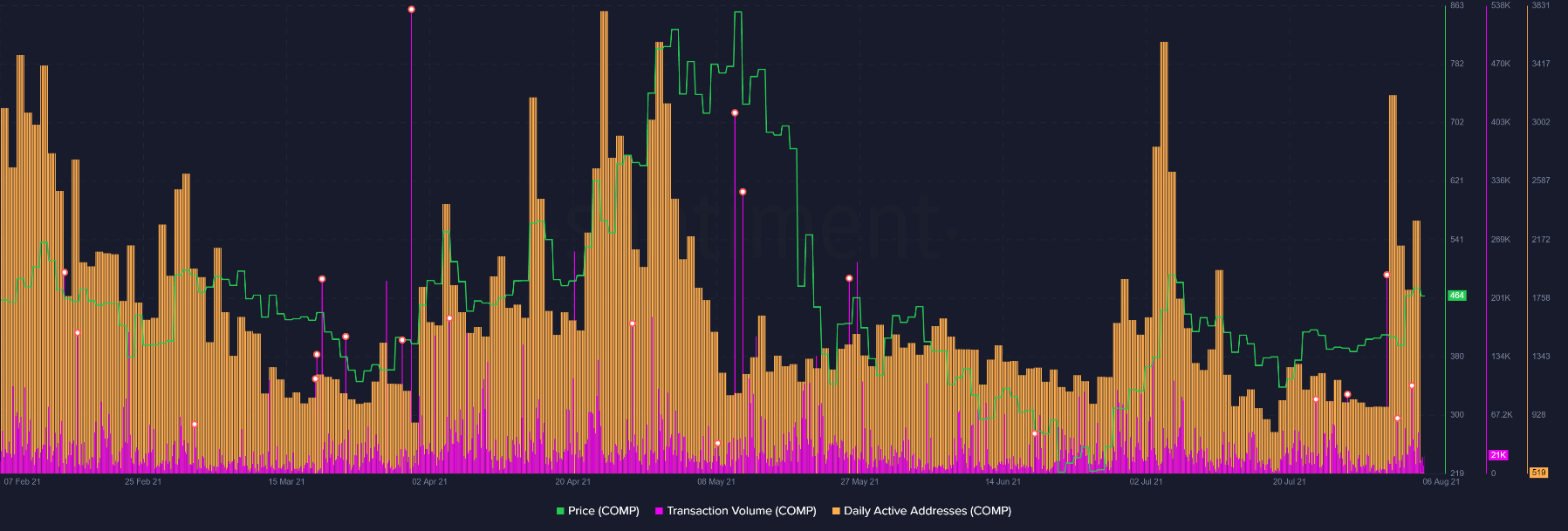Click the 3831 addresses axis value
This screenshot has width=1568, height=531.
tap(1541, 5)
